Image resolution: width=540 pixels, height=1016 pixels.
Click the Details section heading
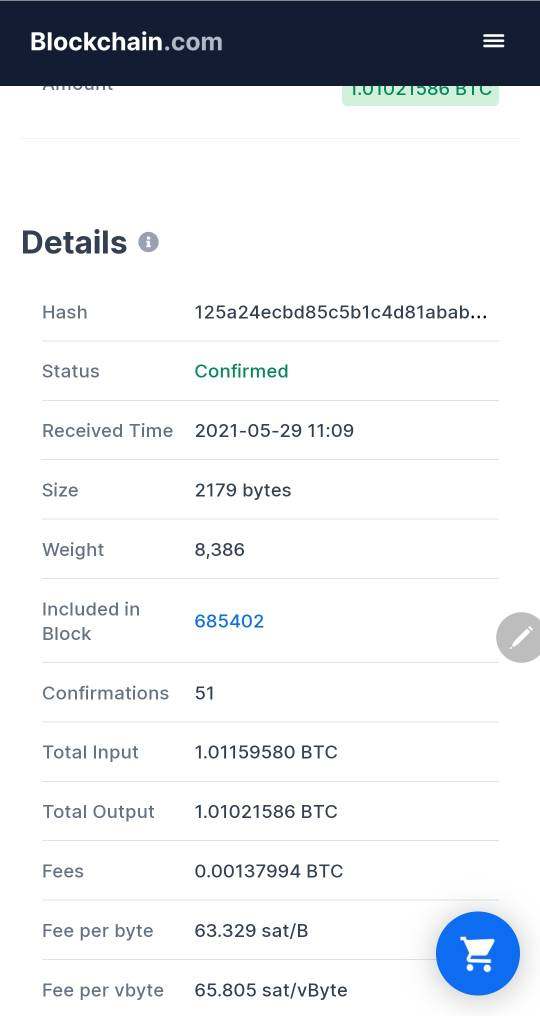[x=75, y=242]
